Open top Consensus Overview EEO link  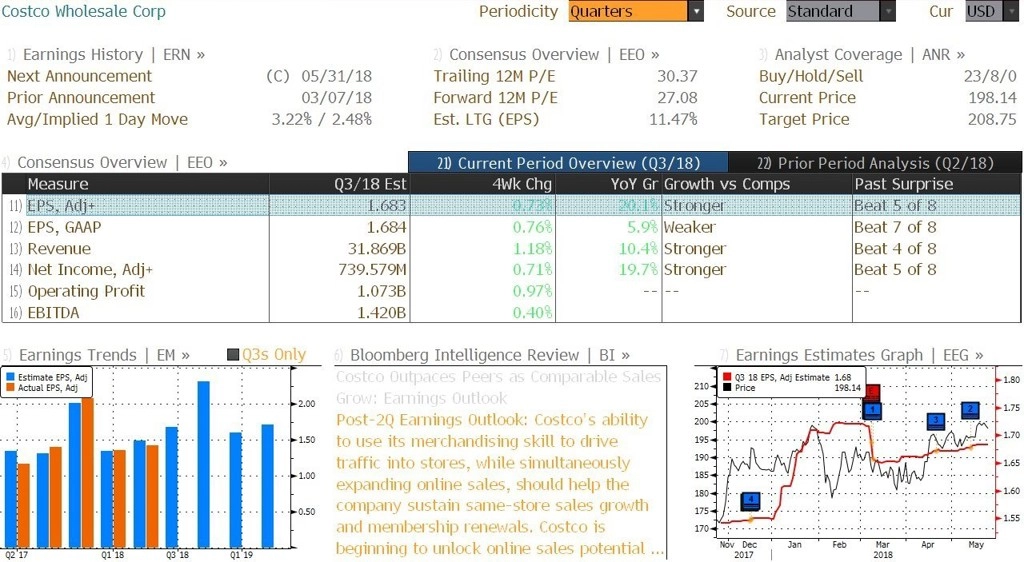[x=546, y=55]
